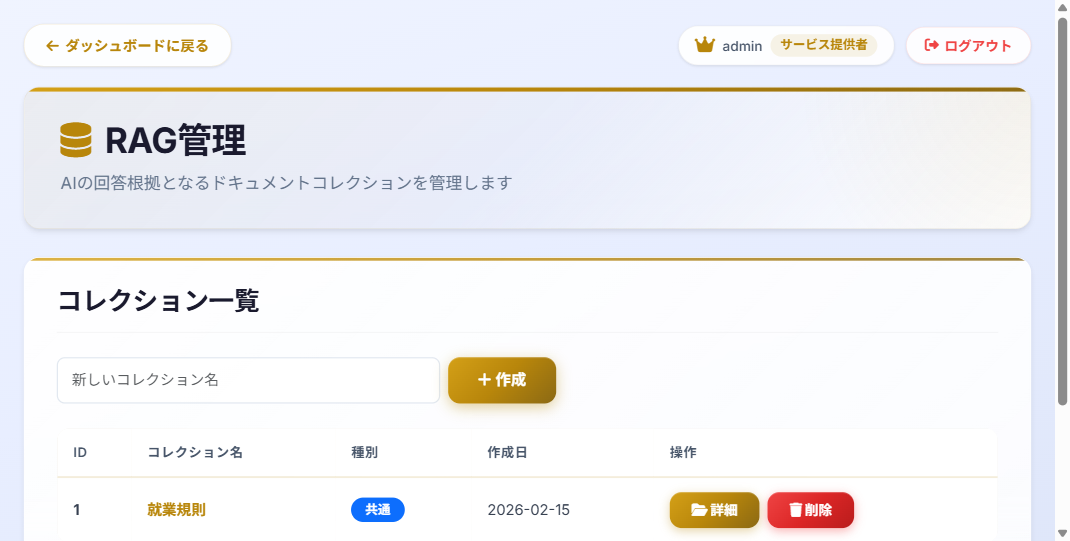Screen dimensions: 1070x541
Task: Click the plus icon on 作成 button
Action: click(x=485, y=380)
